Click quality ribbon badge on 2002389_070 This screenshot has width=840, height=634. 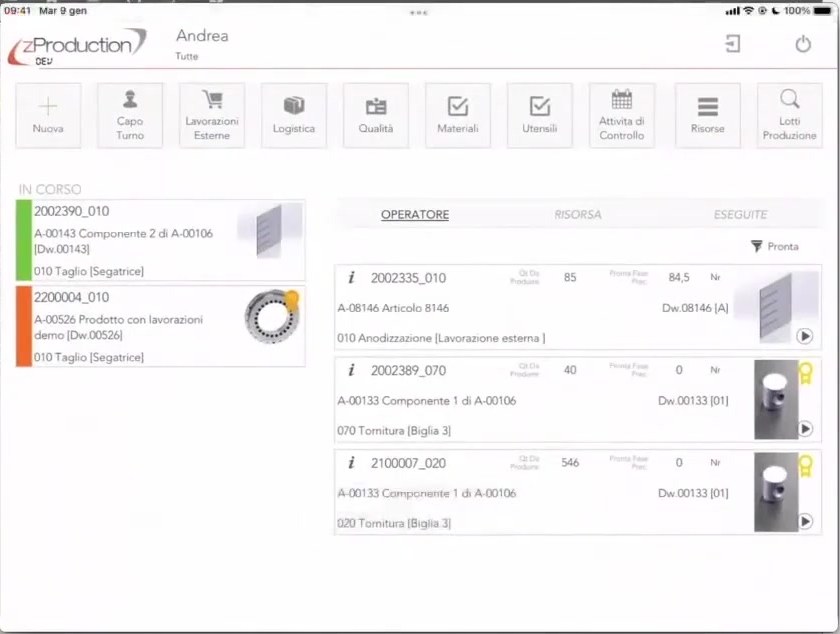pyautogui.click(x=806, y=373)
